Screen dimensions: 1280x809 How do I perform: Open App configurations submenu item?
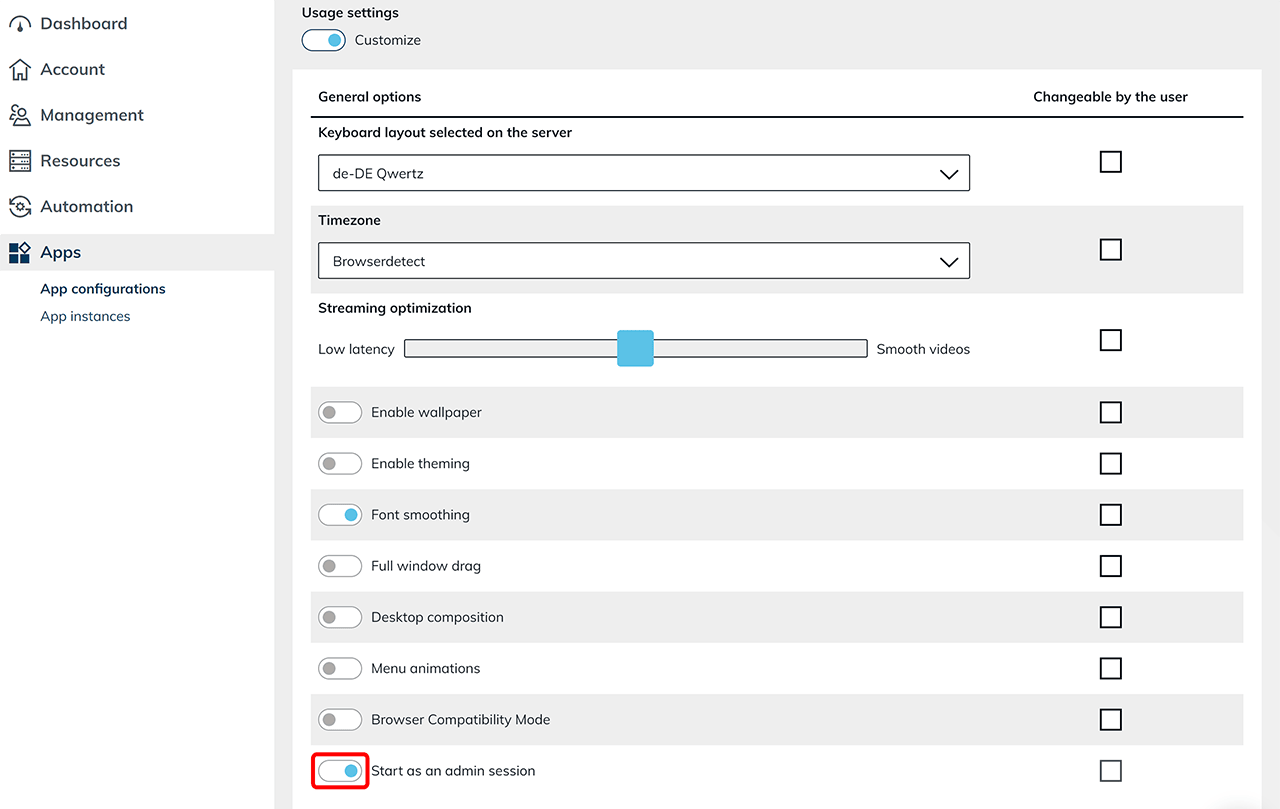(103, 289)
